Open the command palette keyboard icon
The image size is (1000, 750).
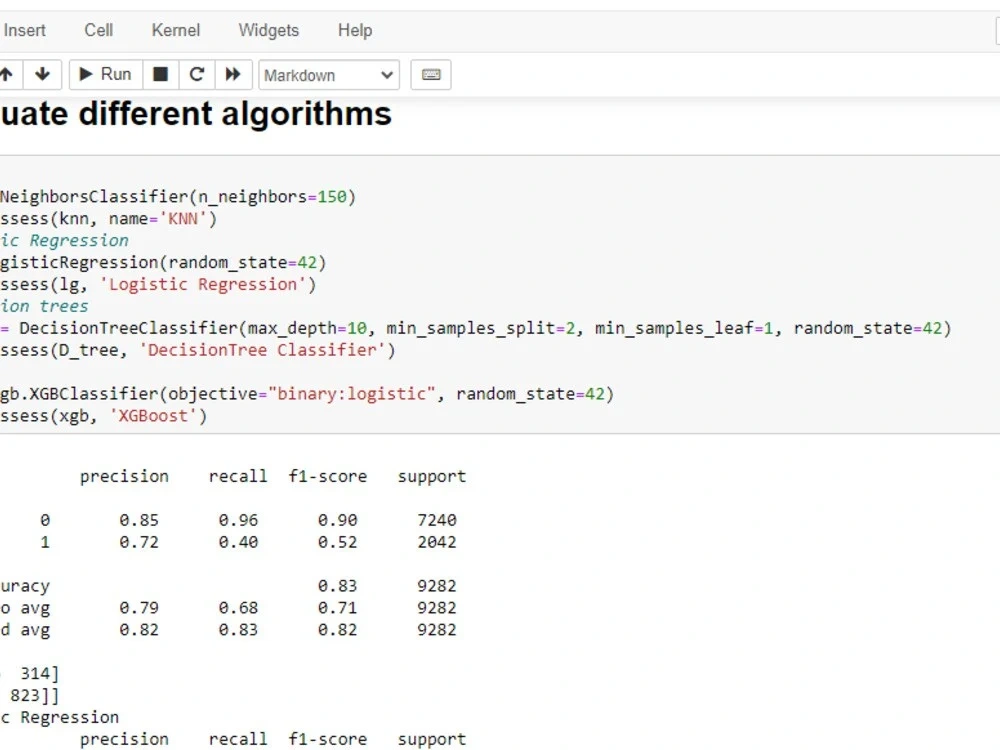coord(431,75)
